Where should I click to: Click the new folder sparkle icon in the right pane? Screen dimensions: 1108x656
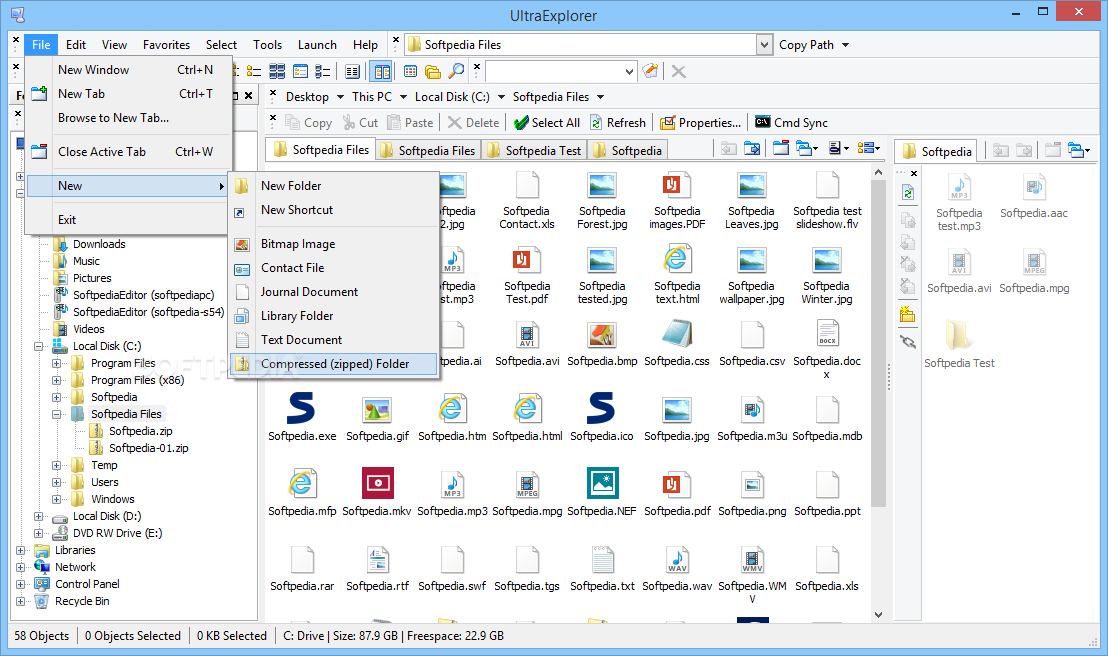(908, 315)
